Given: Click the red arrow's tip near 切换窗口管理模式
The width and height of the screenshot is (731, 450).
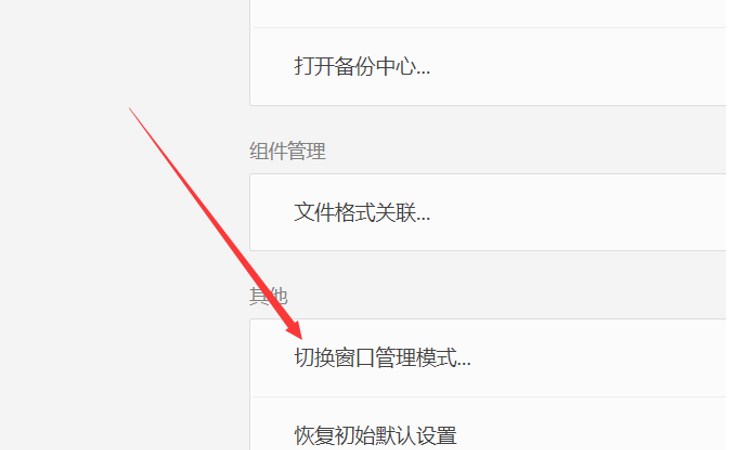Looking at the screenshot, I should tap(298, 334).
